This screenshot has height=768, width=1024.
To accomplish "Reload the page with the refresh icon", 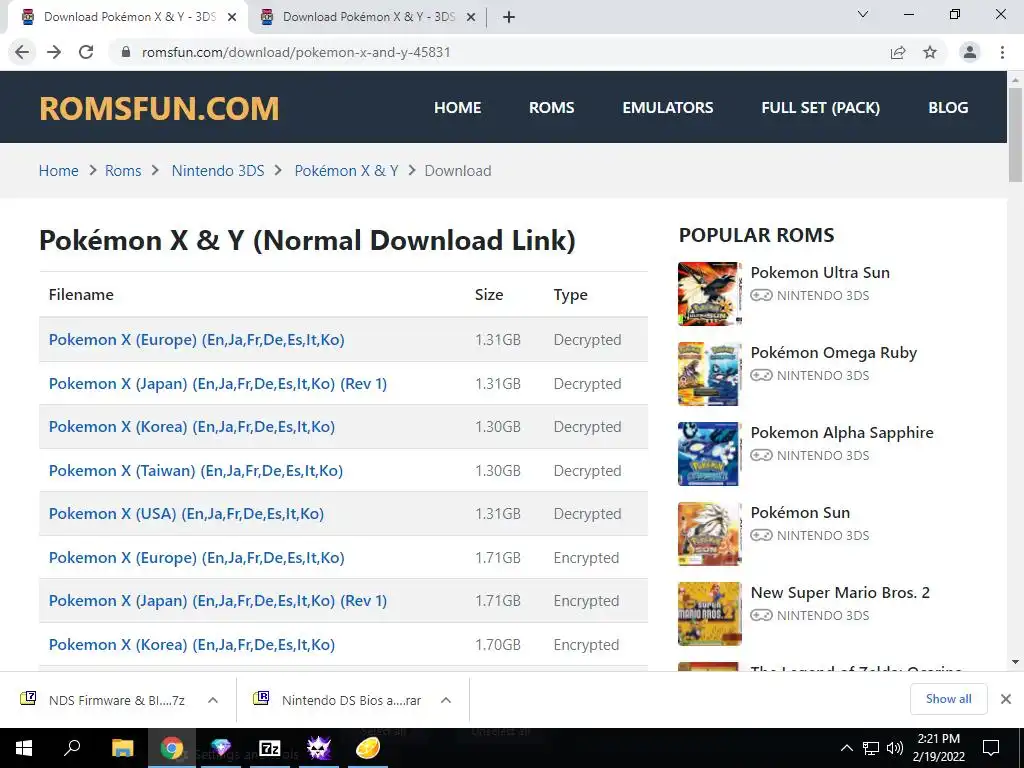I will tap(86, 52).
